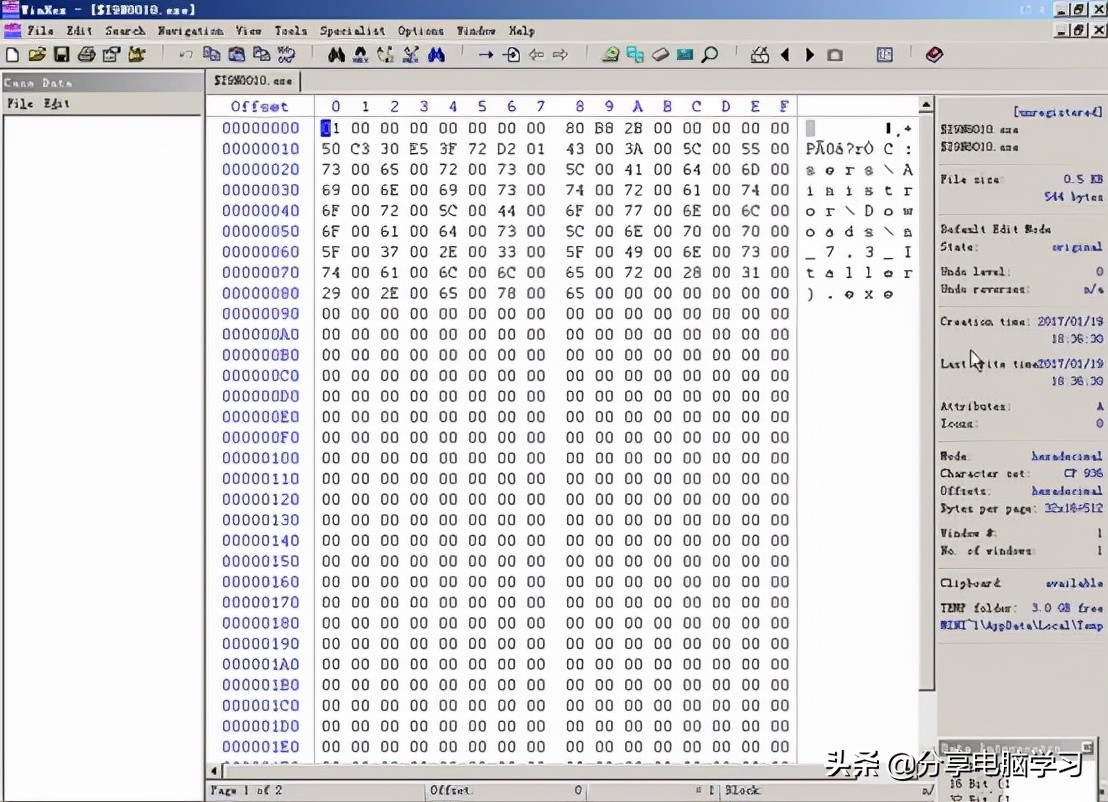Click the Open file folder icon
Image resolution: width=1108 pixels, height=802 pixels.
36,55
